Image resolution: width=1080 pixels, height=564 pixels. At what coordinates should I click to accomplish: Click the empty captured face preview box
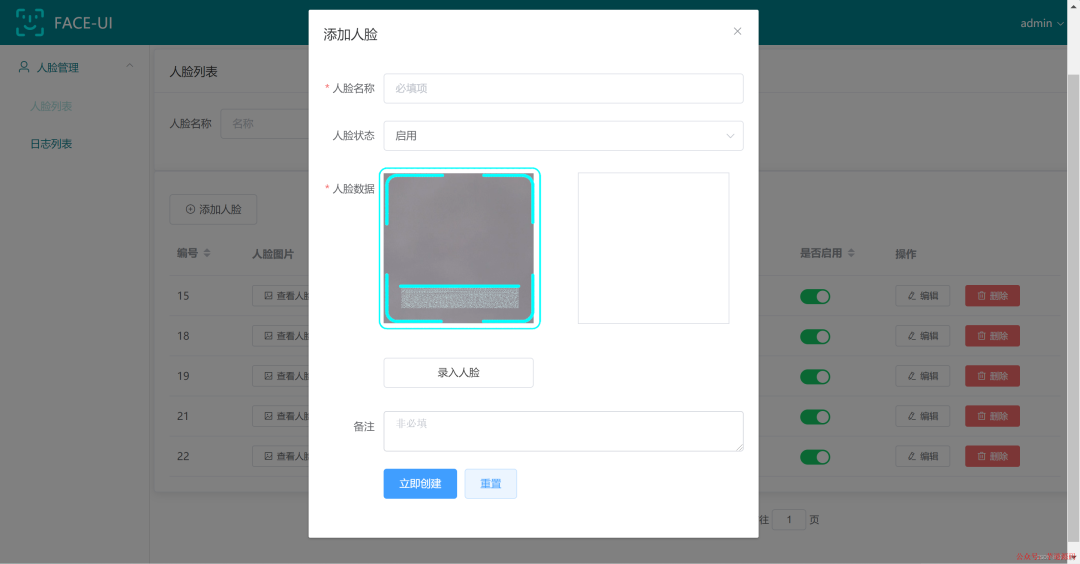653,248
